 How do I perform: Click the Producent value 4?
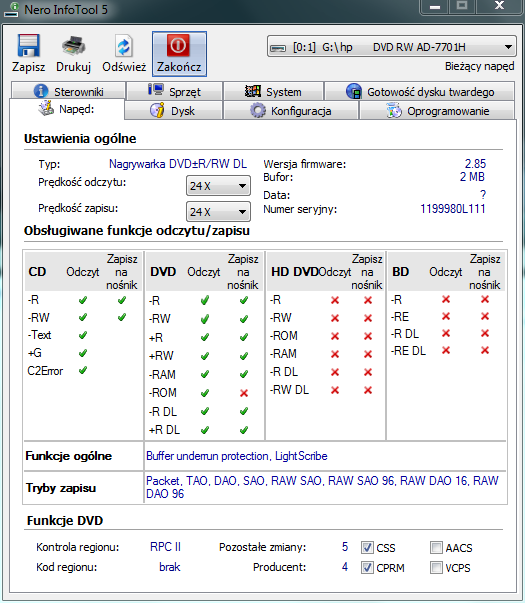[x=345, y=567]
